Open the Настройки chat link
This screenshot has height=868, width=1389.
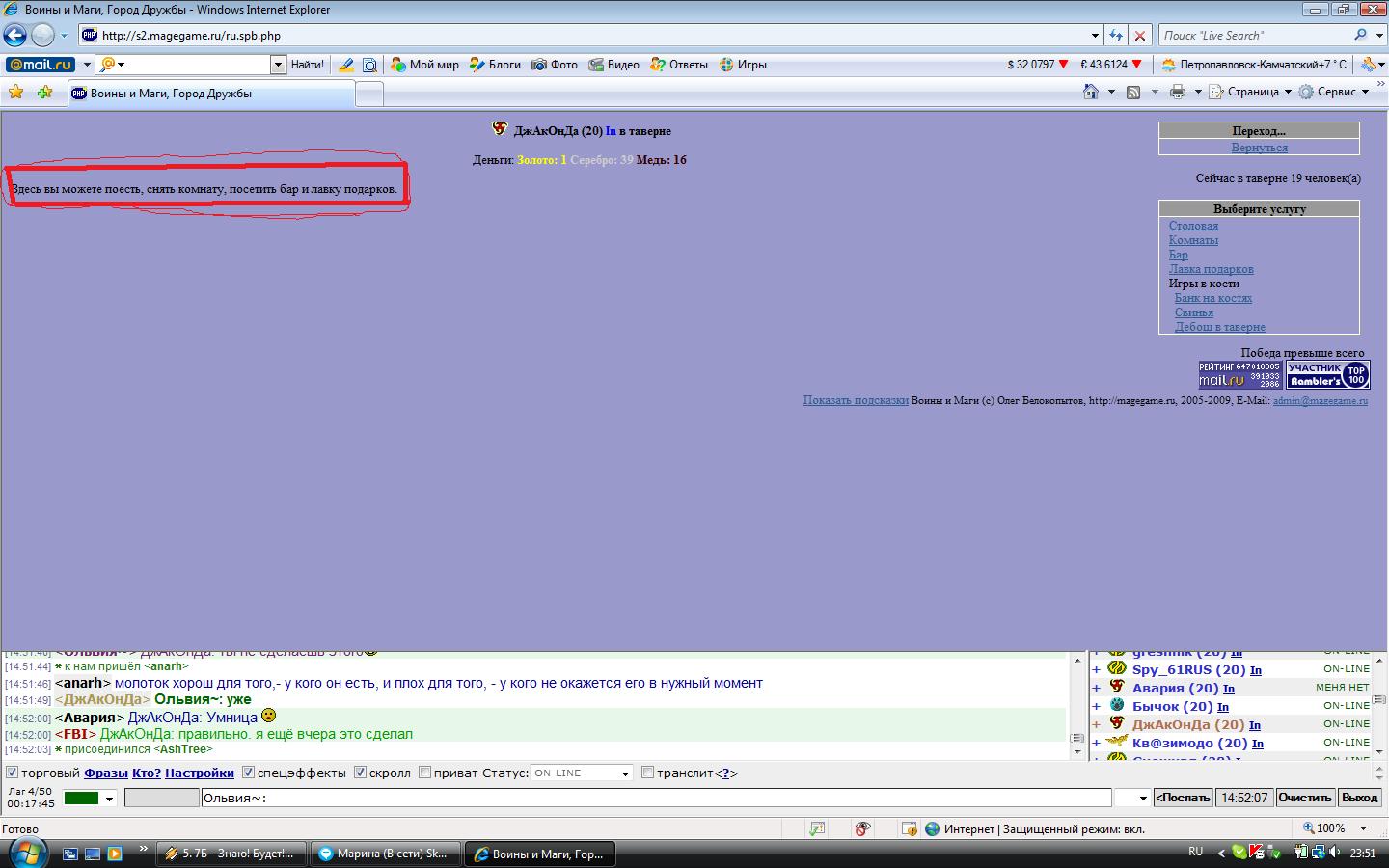tap(199, 773)
